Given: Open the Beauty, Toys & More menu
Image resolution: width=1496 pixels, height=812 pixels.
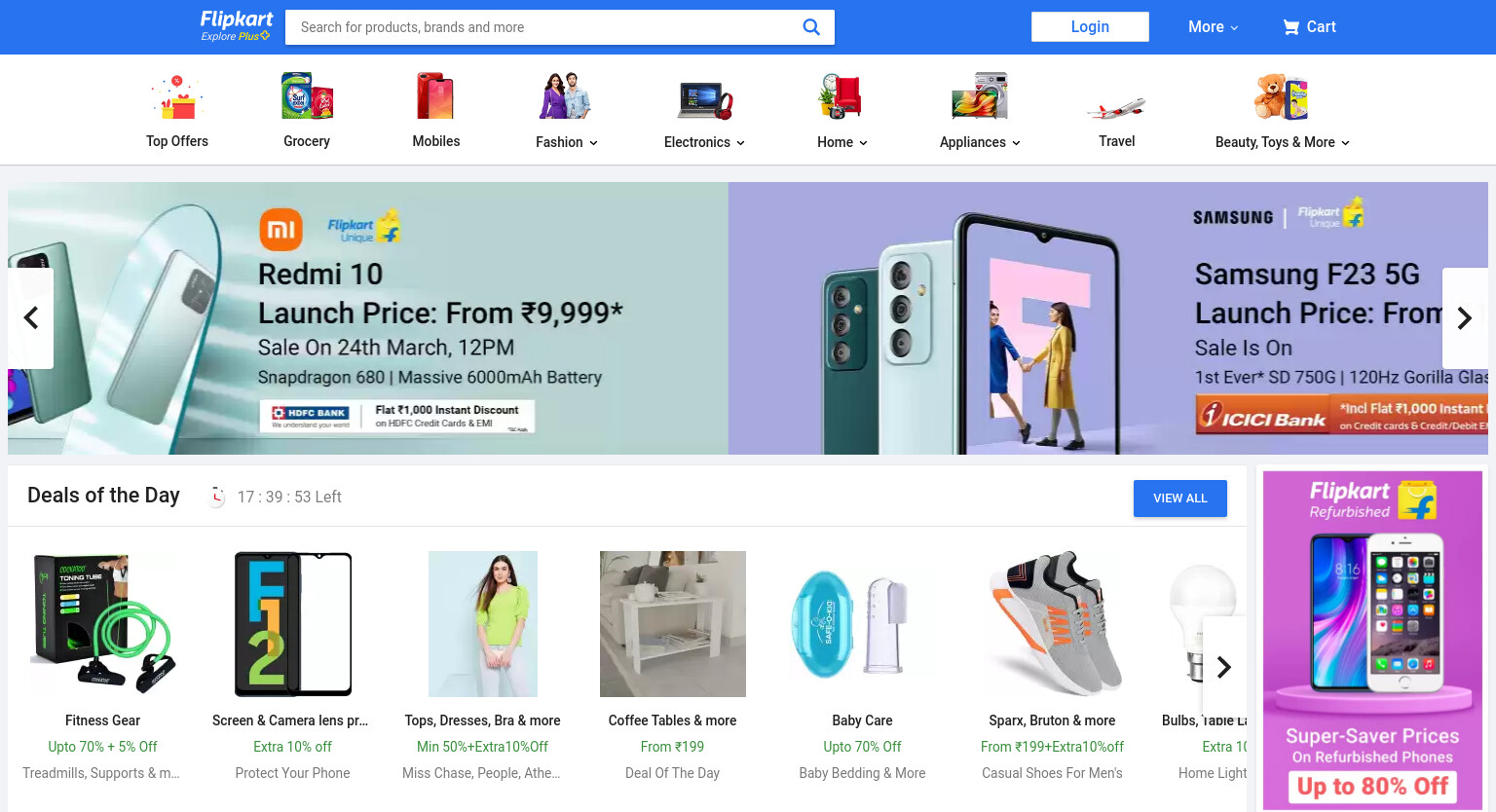Looking at the screenshot, I should [1282, 142].
